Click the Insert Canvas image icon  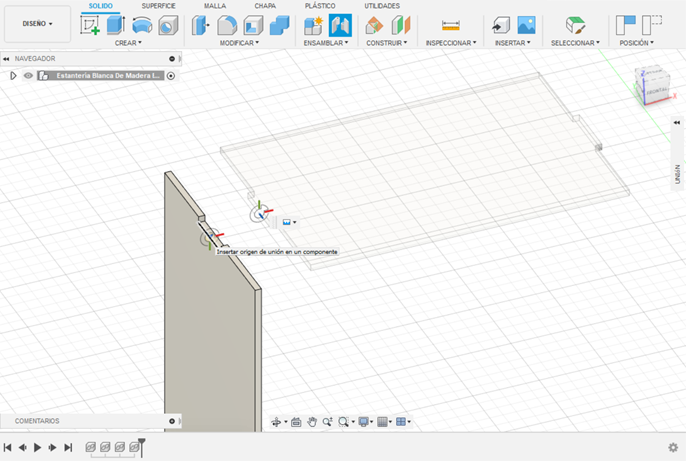pos(526,25)
